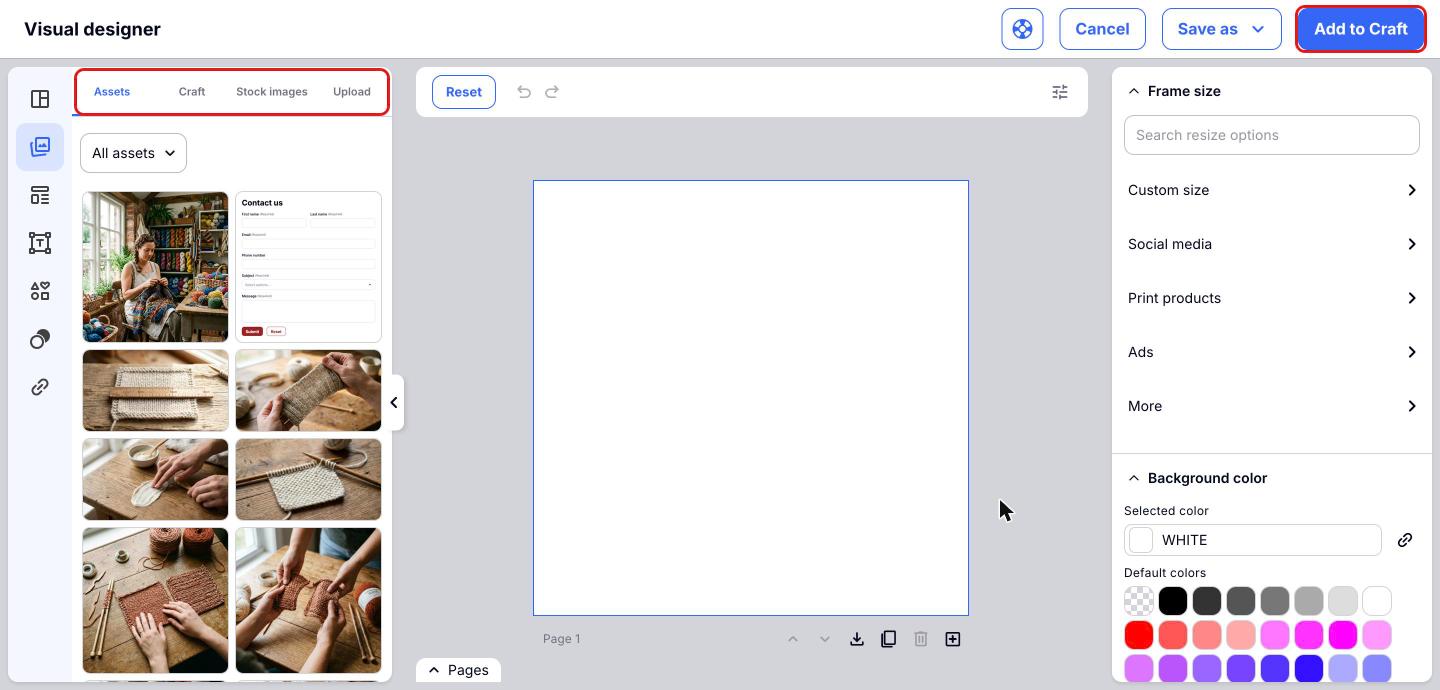
Task: Click the Reset button
Action: tap(464, 92)
